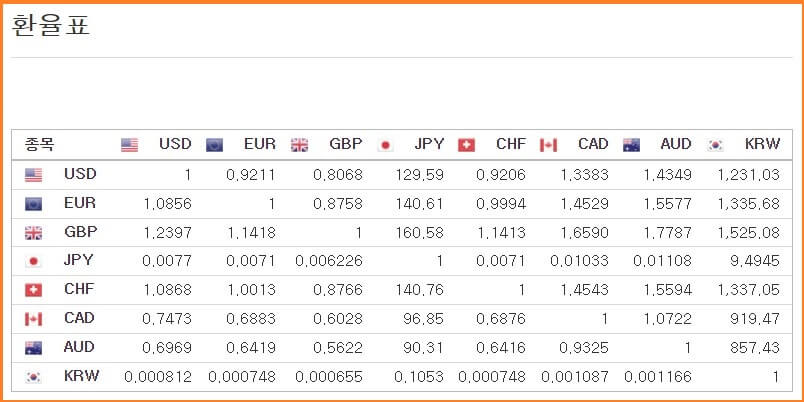Click the USD to CHF rate 0.9206

(x=501, y=175)
